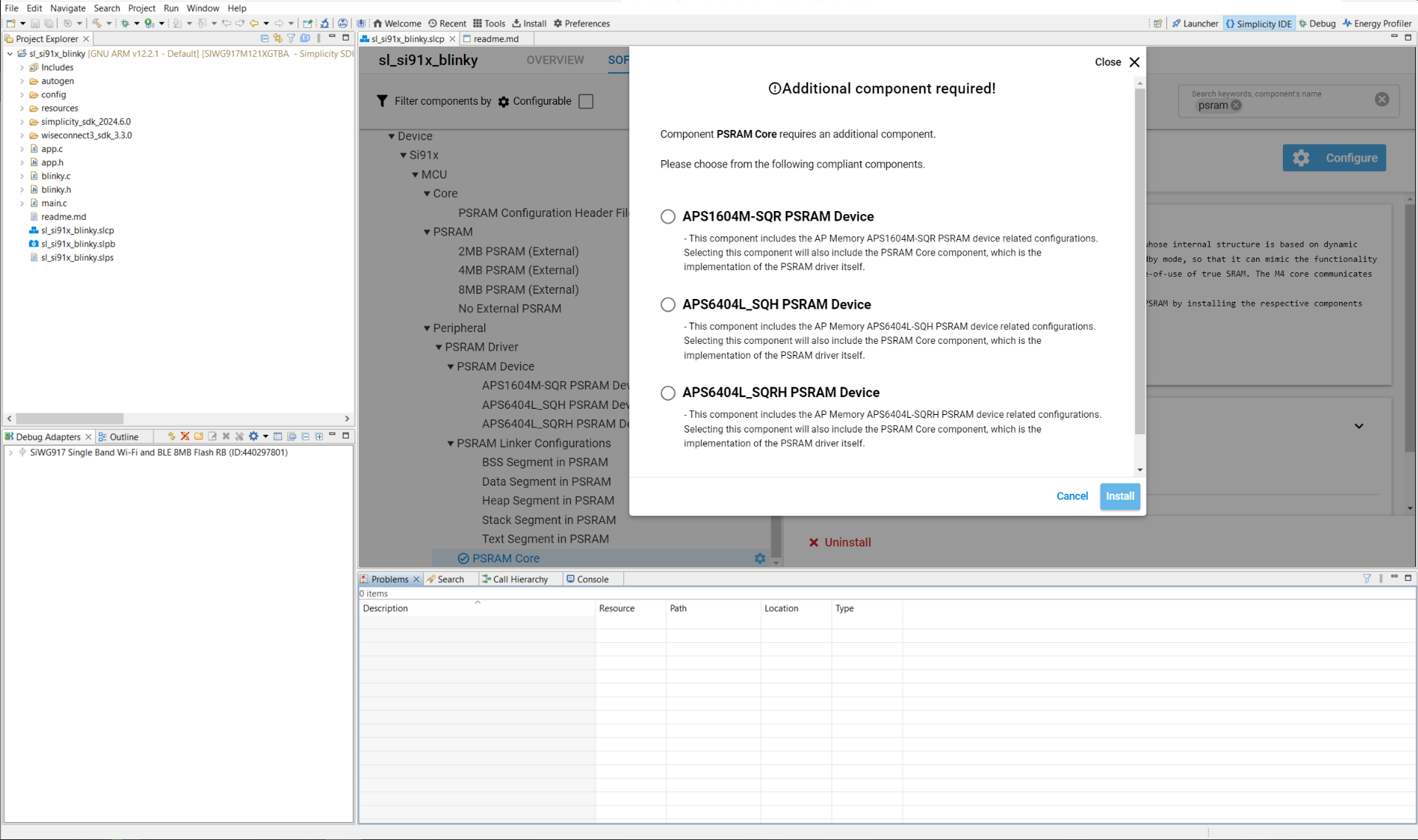Expand the SiWG917 debug adapter entry
This screenshot has height=840, width=1418.
click(x=11, y=452)
